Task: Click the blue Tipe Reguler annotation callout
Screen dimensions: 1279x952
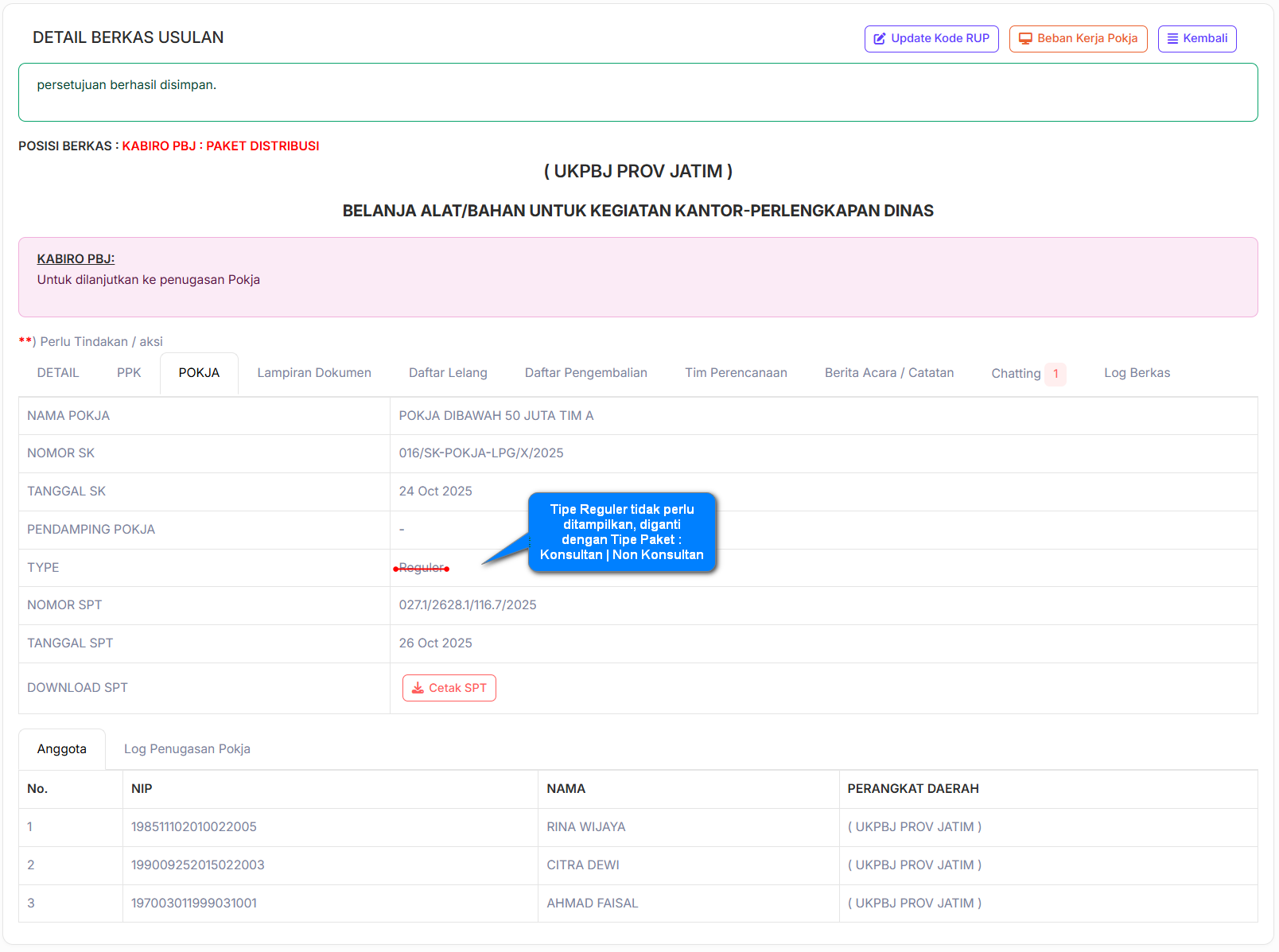Action: point(622,532)
